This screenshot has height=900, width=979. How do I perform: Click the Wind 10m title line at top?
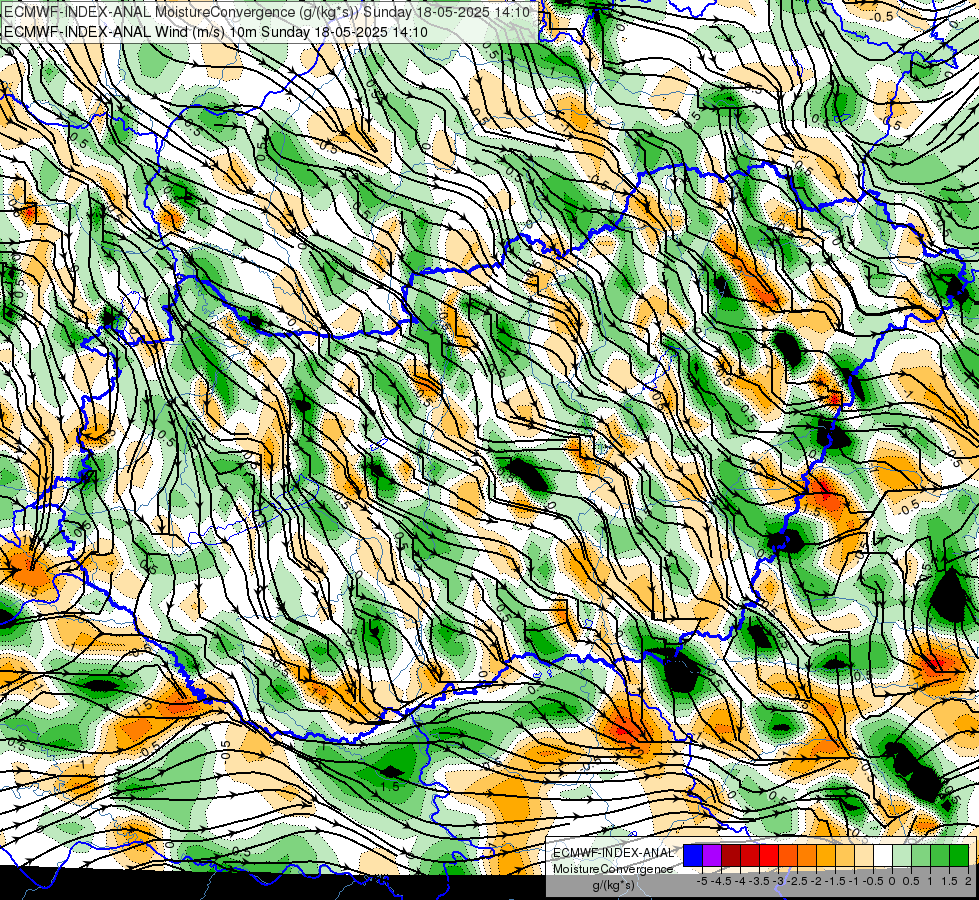click(x=215, y=31)
